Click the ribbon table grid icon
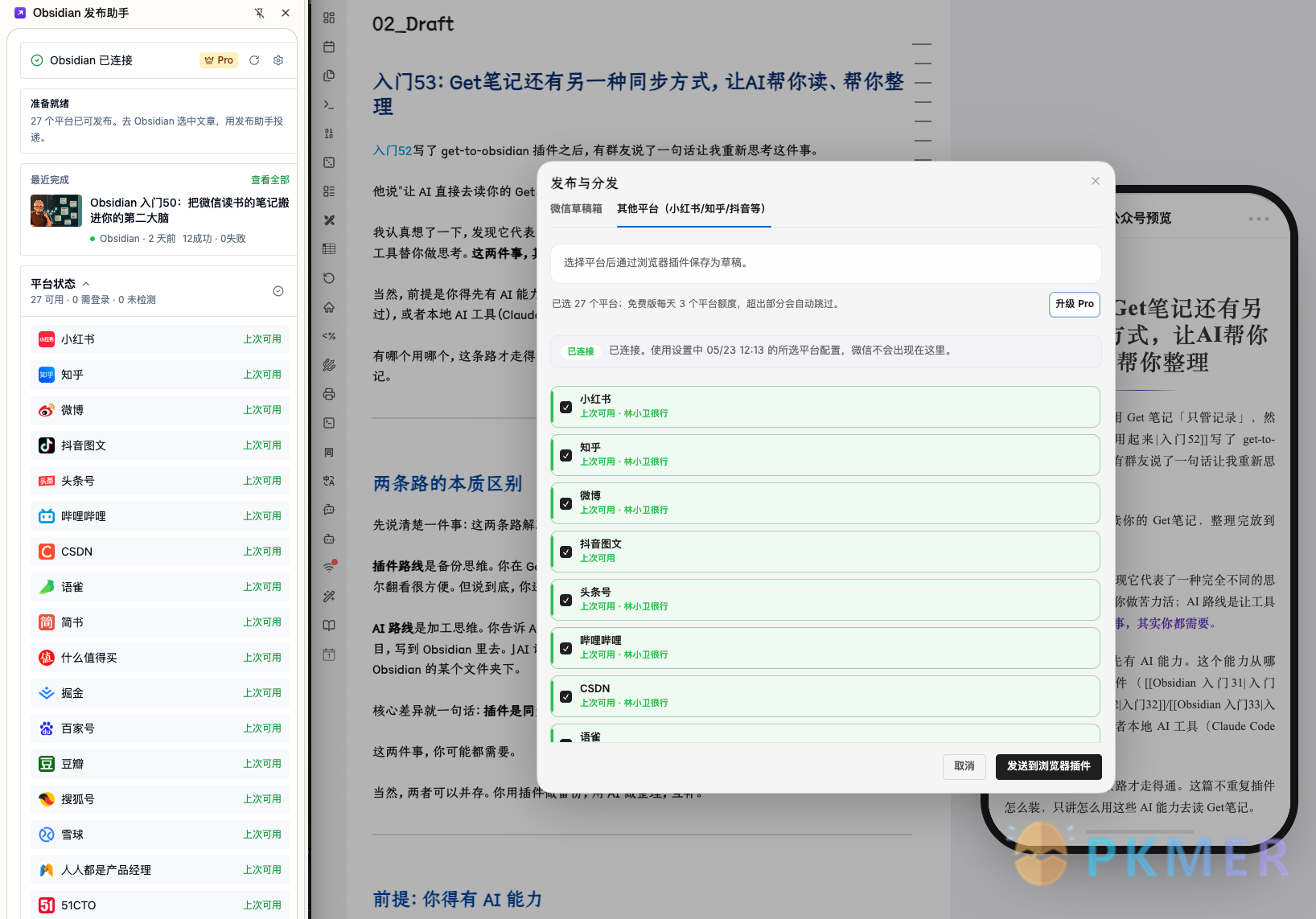Image resolution: width=1316 pixels, height=919 pixels. (329, 249)
